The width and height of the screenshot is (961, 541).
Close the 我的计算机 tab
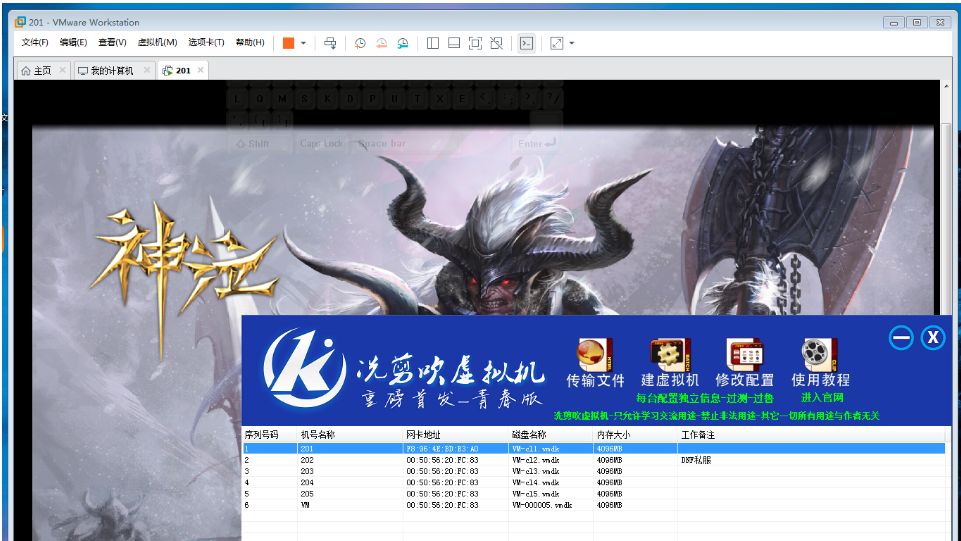(x=146, y=70)
